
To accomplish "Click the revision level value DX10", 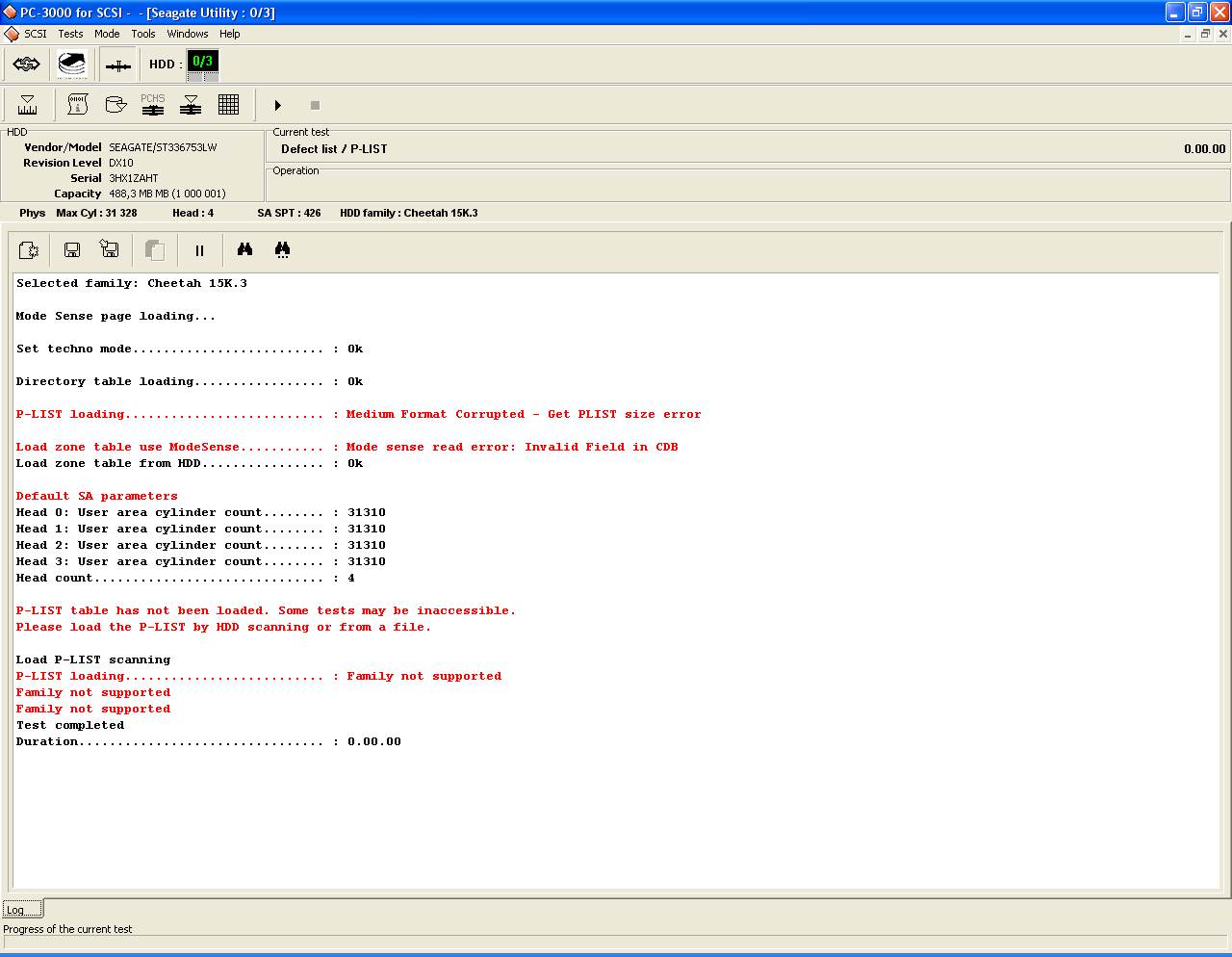I will [121, 163].
